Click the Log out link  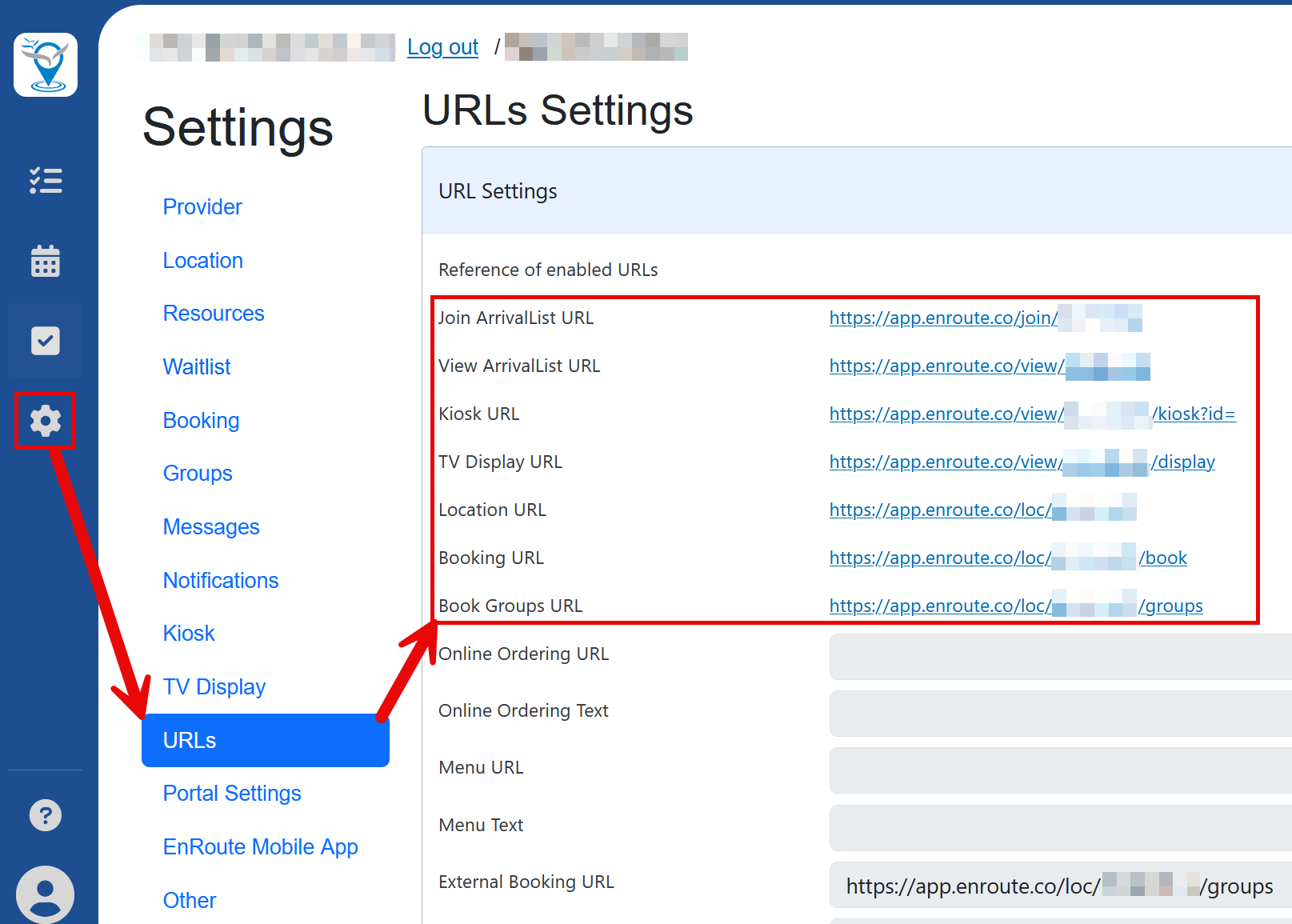coord(442,47)
